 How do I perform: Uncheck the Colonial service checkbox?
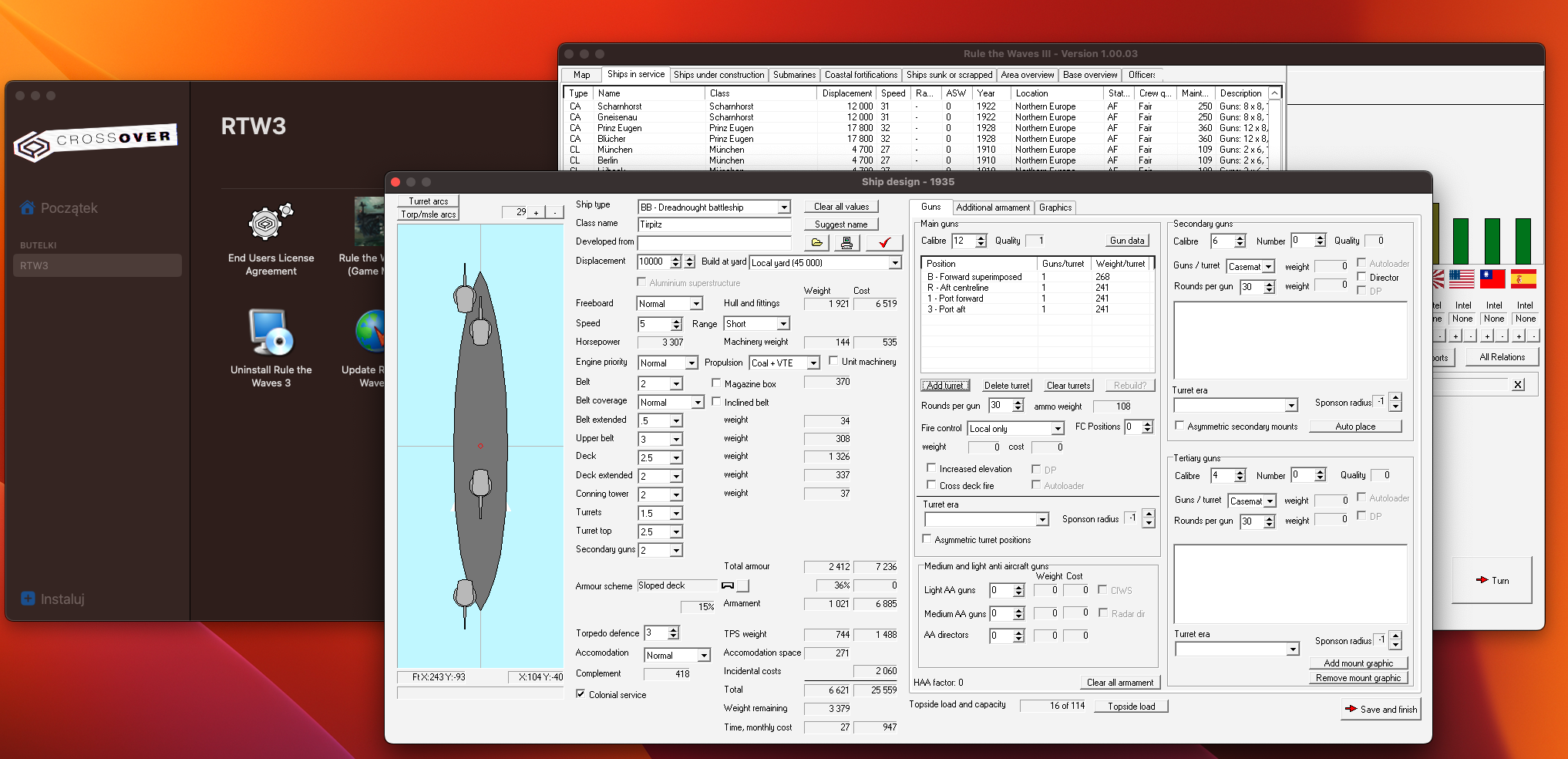coord(580,694)
